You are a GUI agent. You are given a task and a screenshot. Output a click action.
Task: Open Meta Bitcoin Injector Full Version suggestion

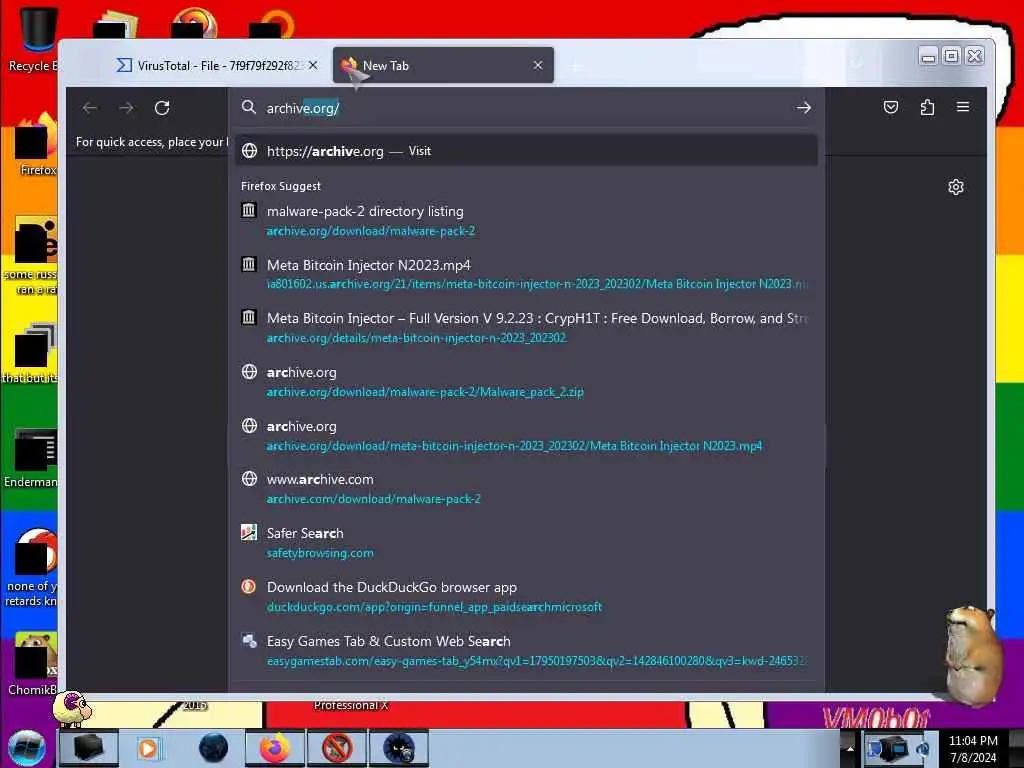(526, 328)
